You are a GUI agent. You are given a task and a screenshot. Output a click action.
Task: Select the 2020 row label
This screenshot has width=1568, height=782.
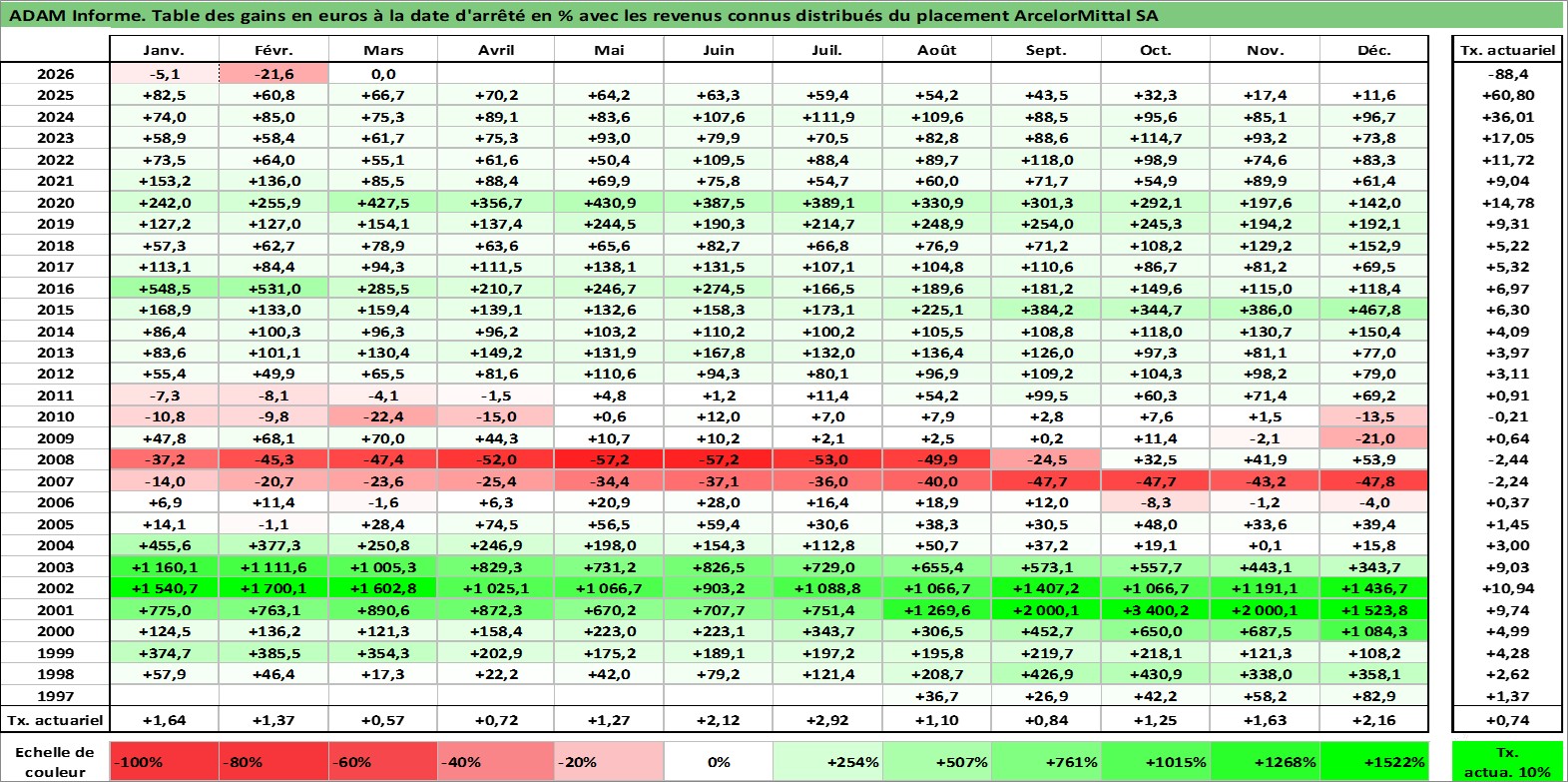[55, 203]
